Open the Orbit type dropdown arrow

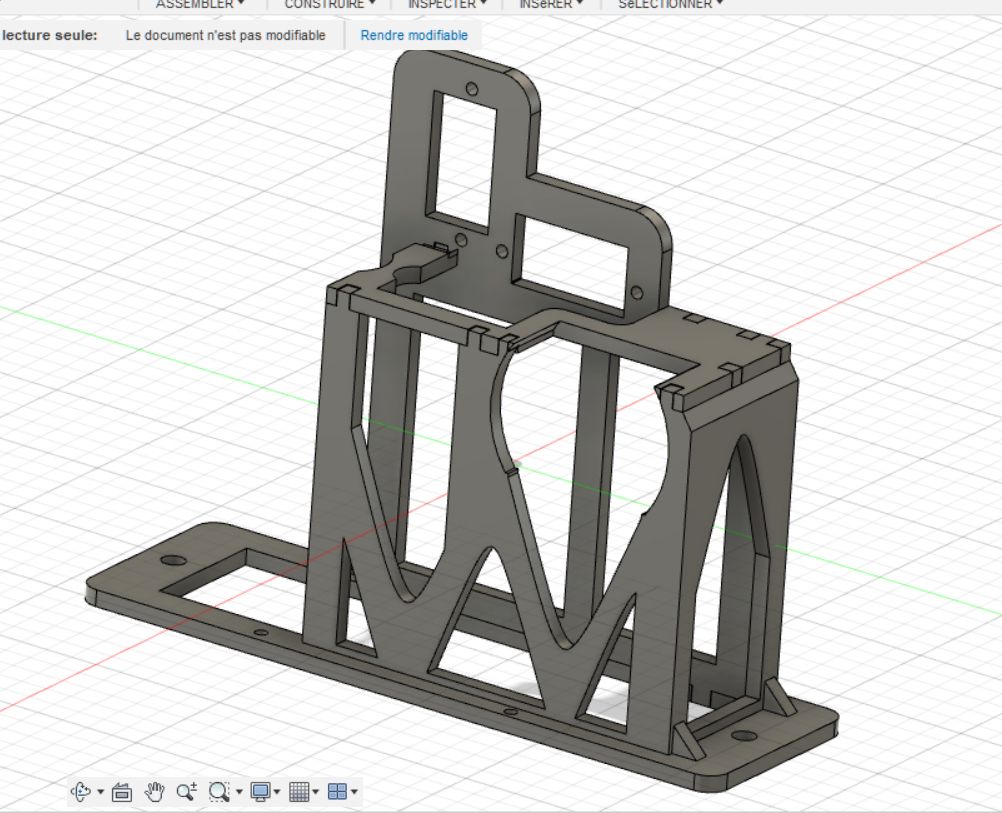(x=100, y=792)
